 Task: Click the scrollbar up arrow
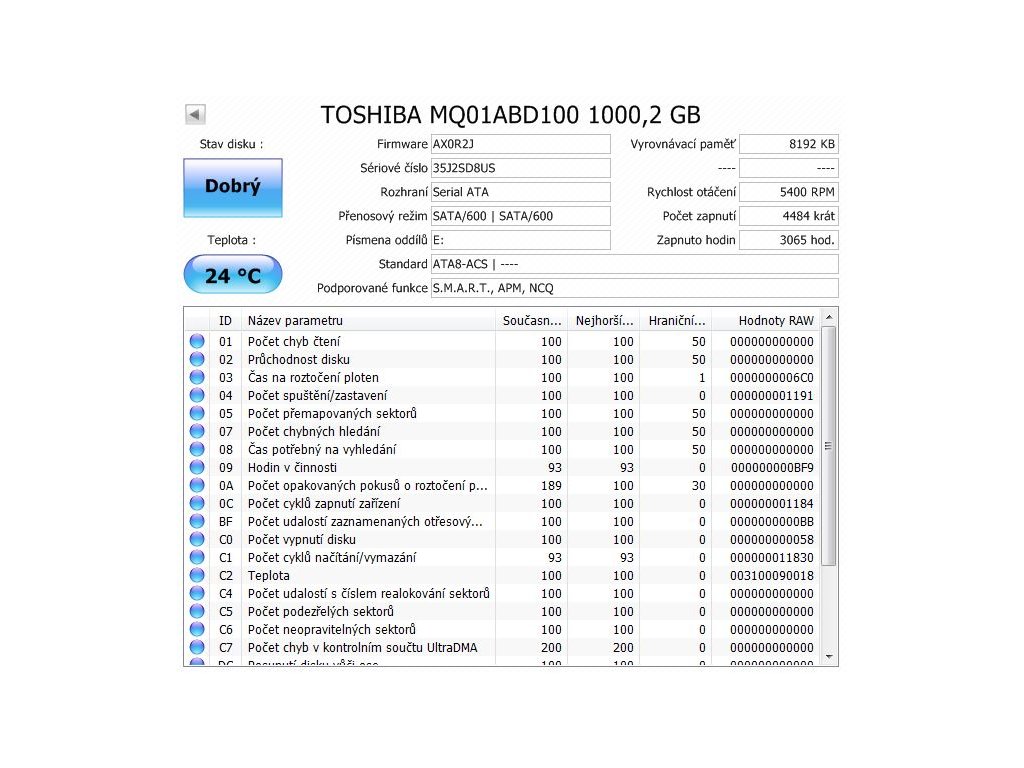pyautogui.click(x=829, y=317)
